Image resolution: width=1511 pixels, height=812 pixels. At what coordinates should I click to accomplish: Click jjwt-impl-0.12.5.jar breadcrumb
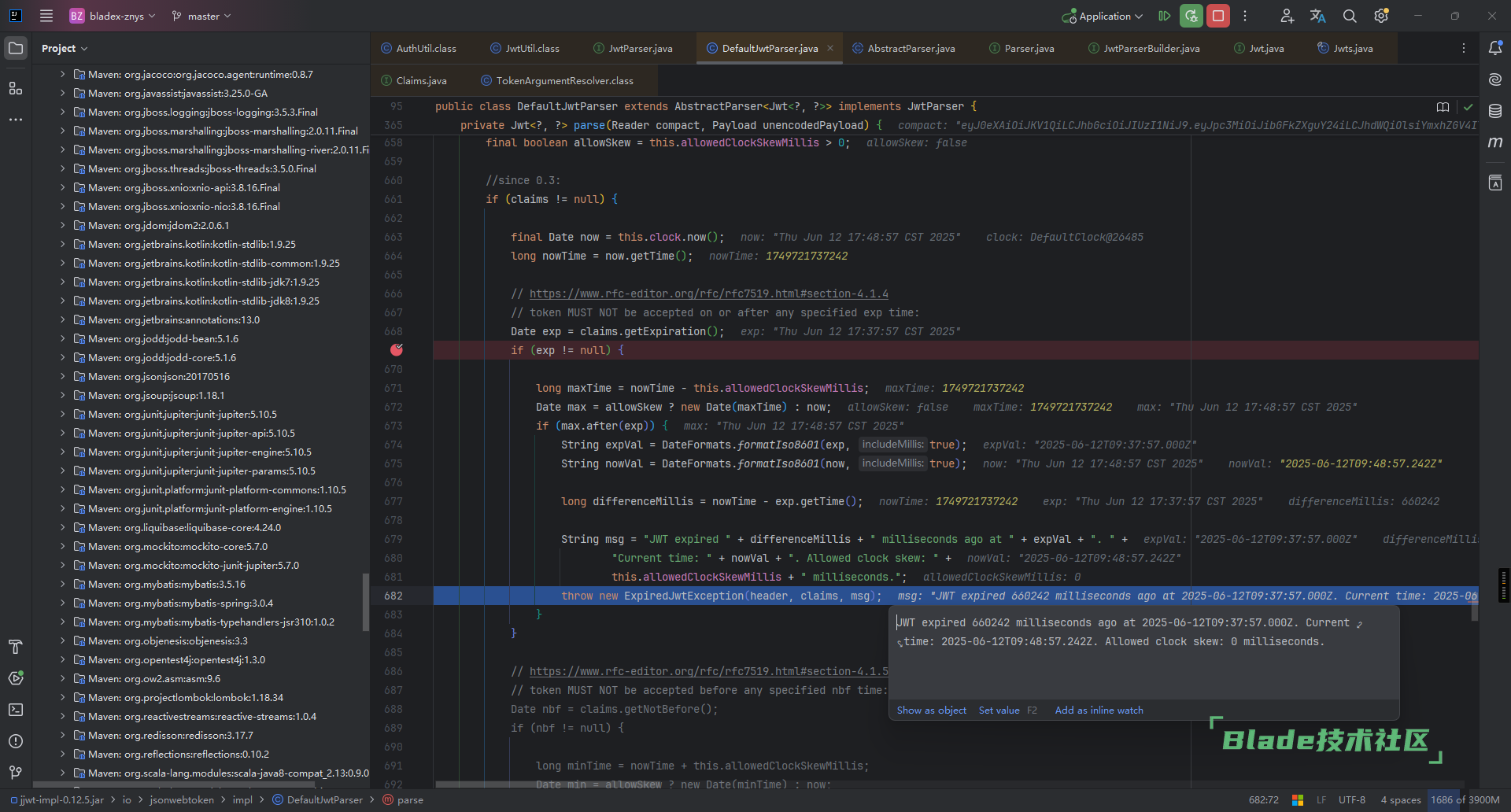click(57, 799)
